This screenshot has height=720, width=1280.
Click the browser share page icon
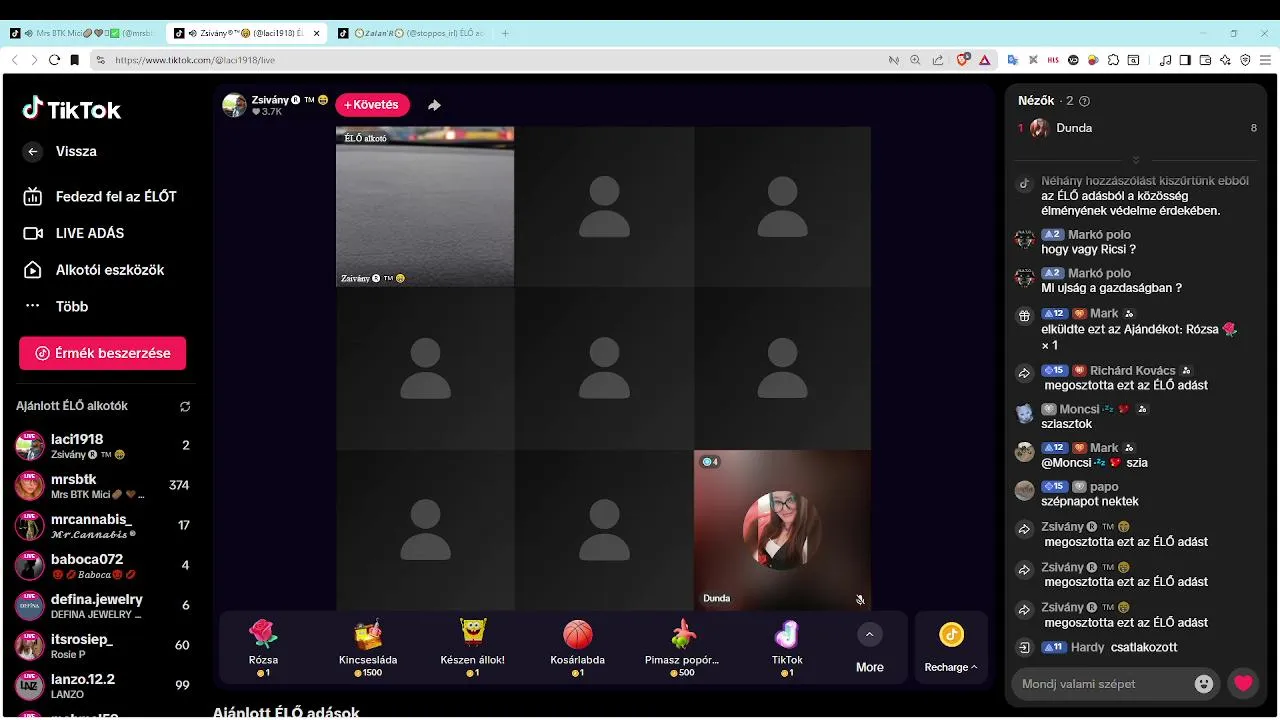tap(937, 60)
